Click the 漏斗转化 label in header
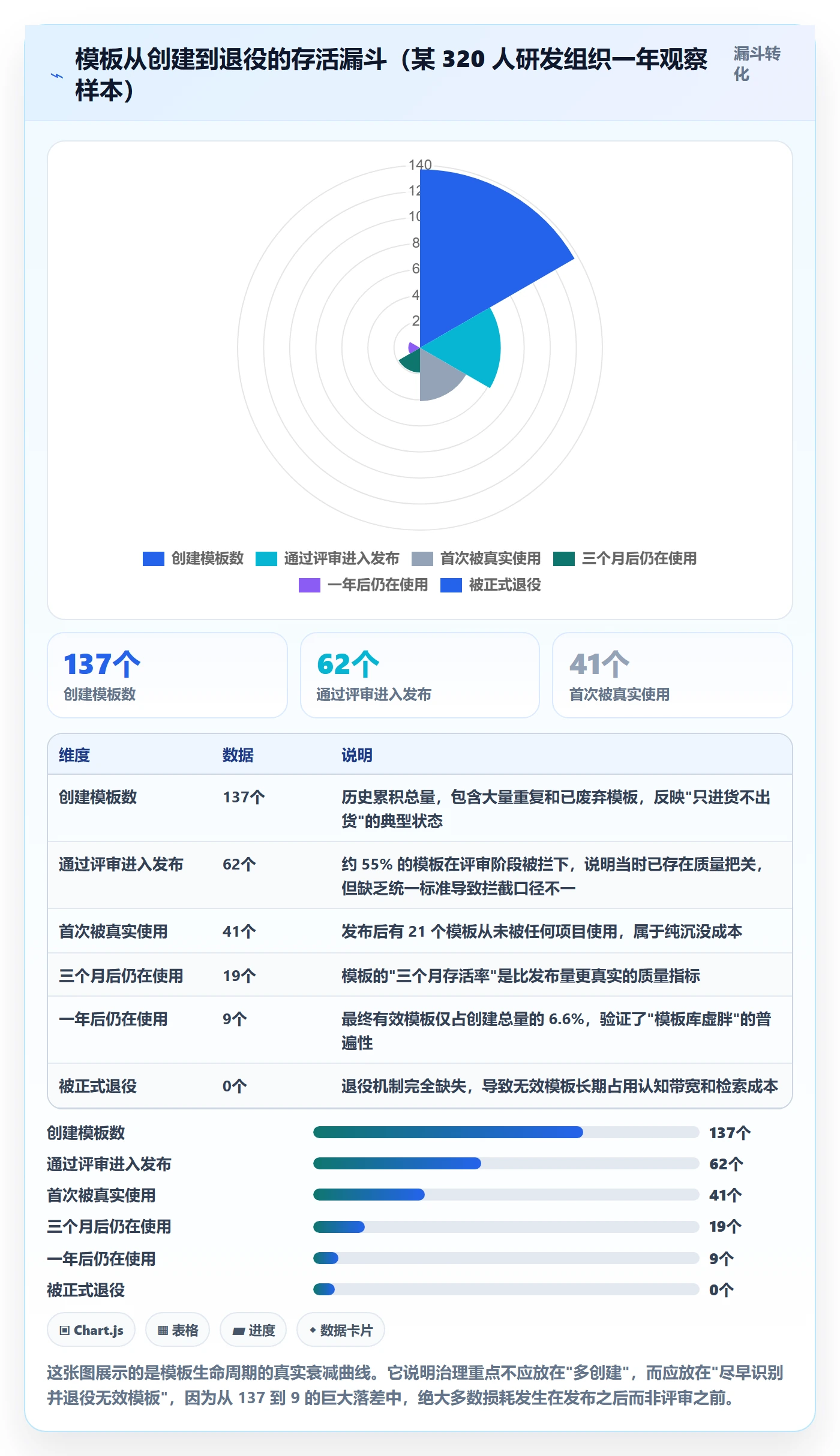Viewport: 840px width, 1456px height. tap(757, 64)
